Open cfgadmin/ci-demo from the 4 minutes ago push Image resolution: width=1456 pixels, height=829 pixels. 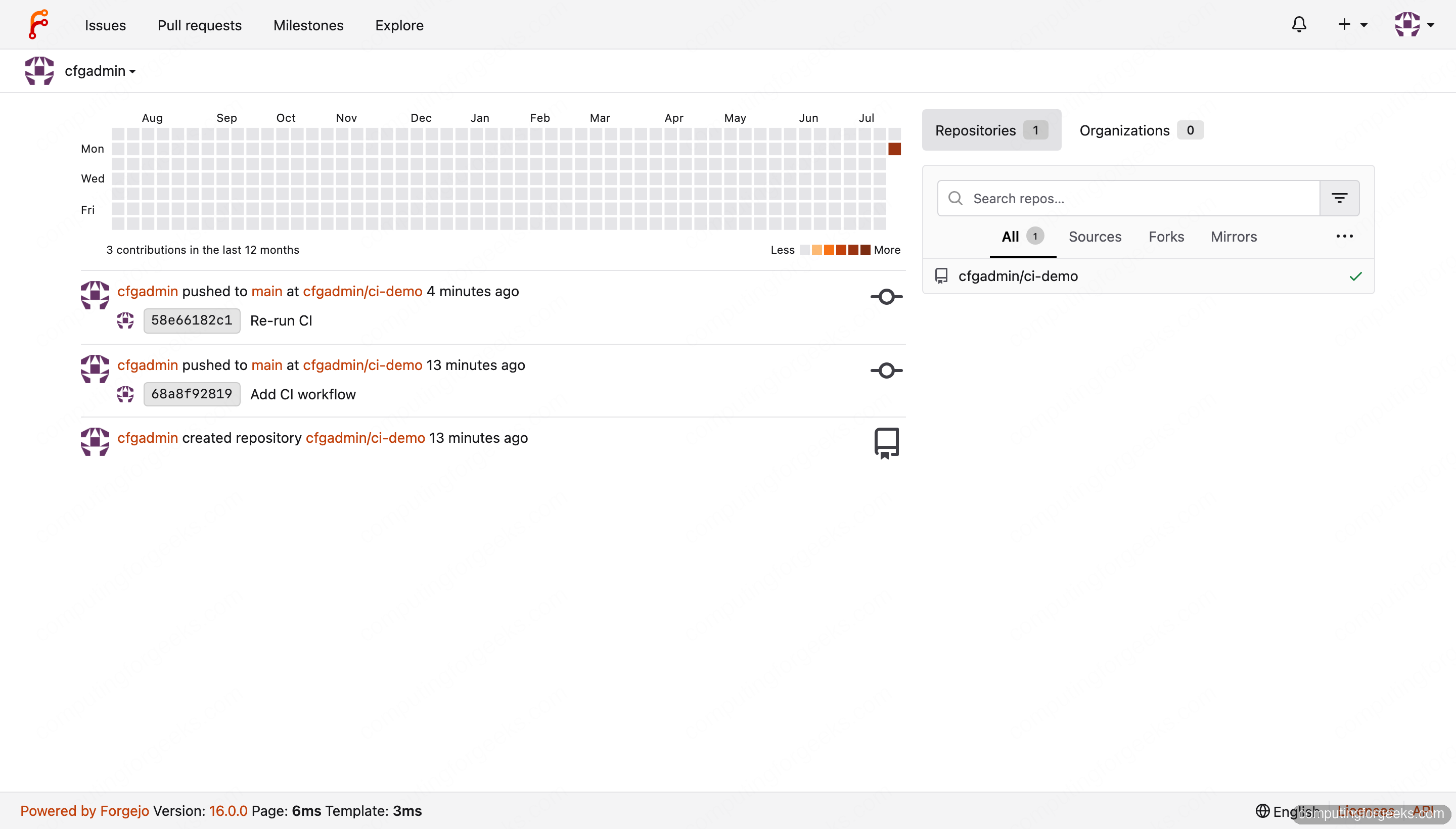click(x=362, y=291)
